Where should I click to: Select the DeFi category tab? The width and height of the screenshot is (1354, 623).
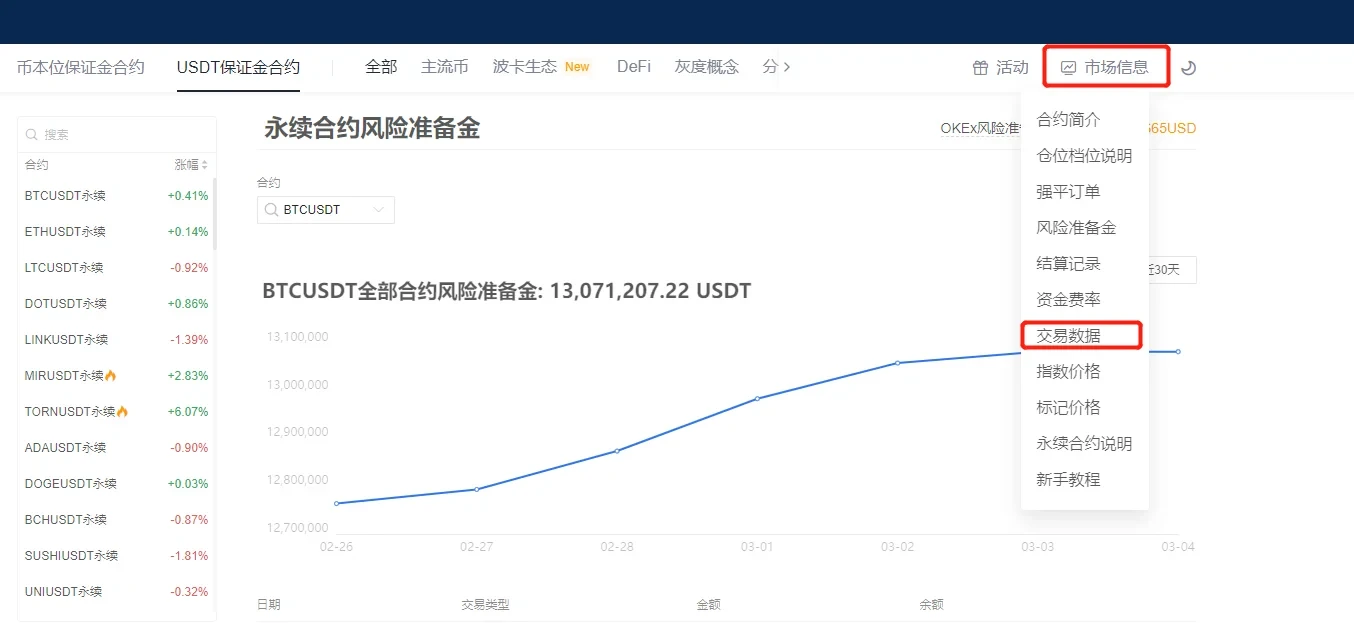coord(634,67)
